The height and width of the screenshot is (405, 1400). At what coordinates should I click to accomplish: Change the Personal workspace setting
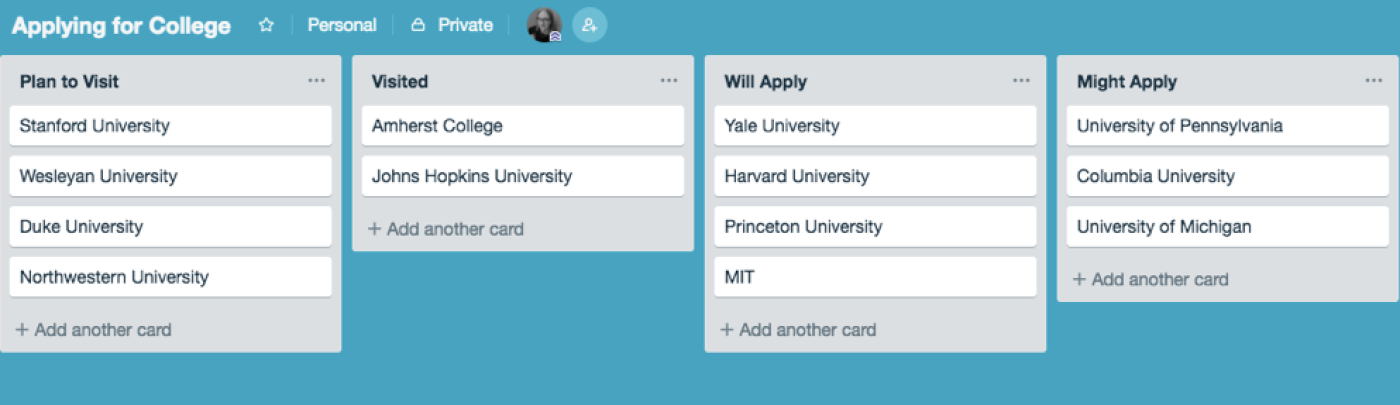342,26
